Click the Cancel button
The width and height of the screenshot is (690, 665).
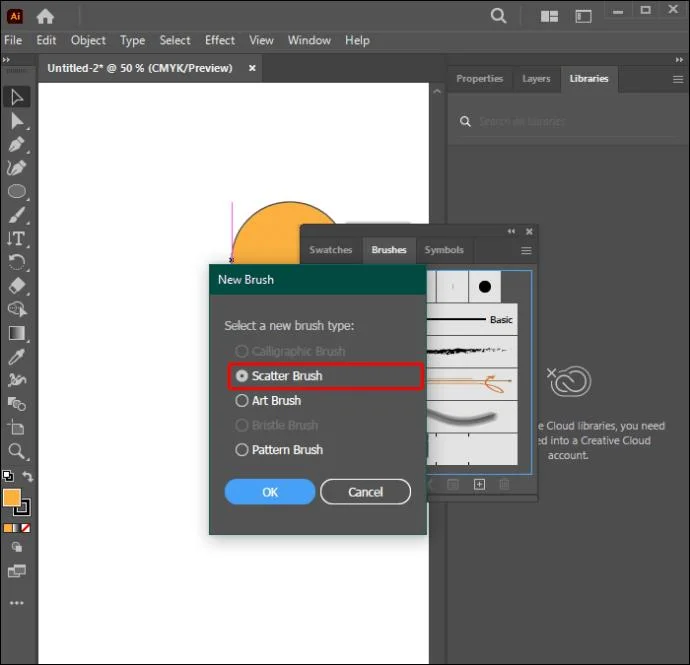[x=365, y=492]
